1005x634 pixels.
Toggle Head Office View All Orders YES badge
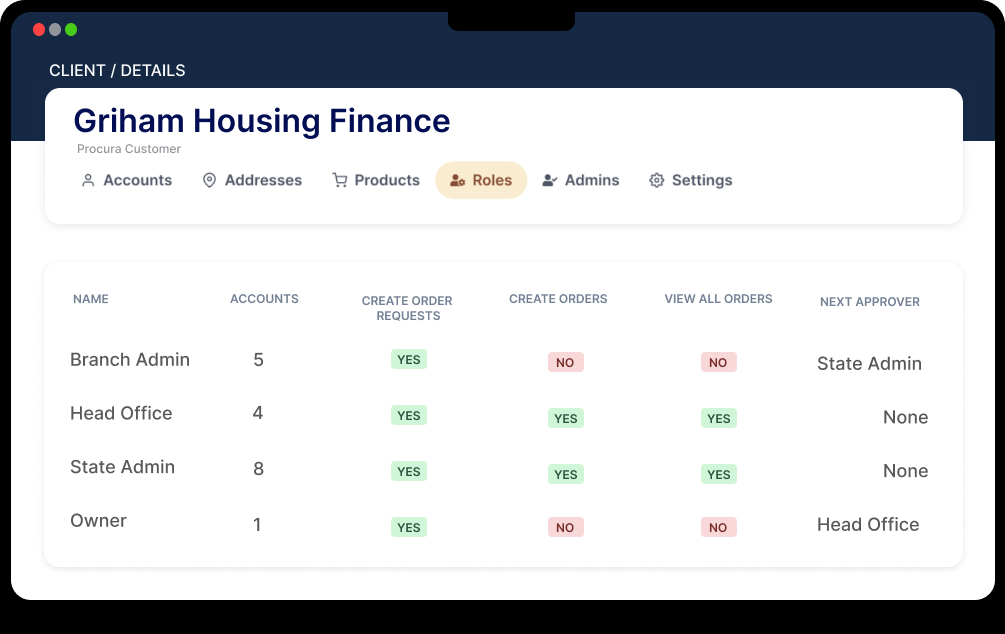(x=718, y=419)
